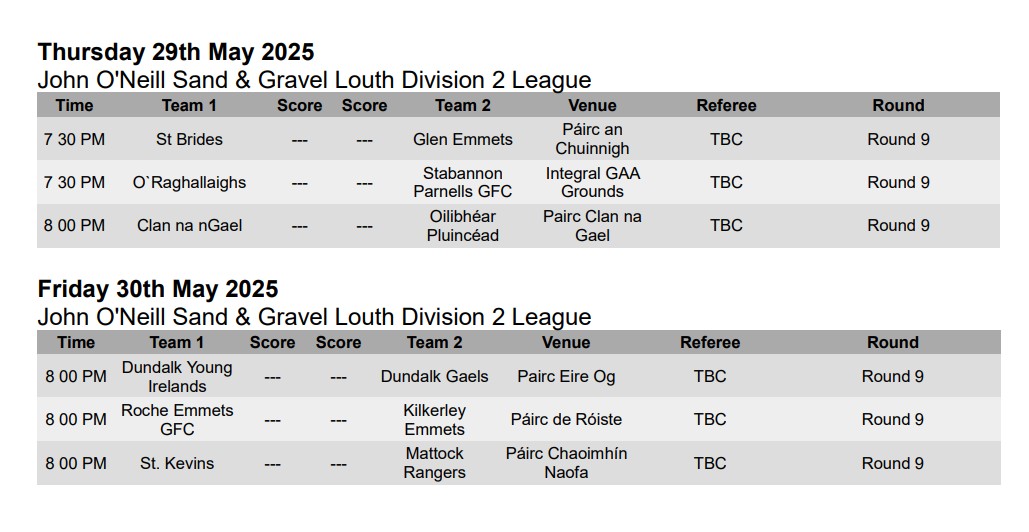Click the Pairc Eire Og venue
The image size is (1029, 532).
tap(566, 376)
